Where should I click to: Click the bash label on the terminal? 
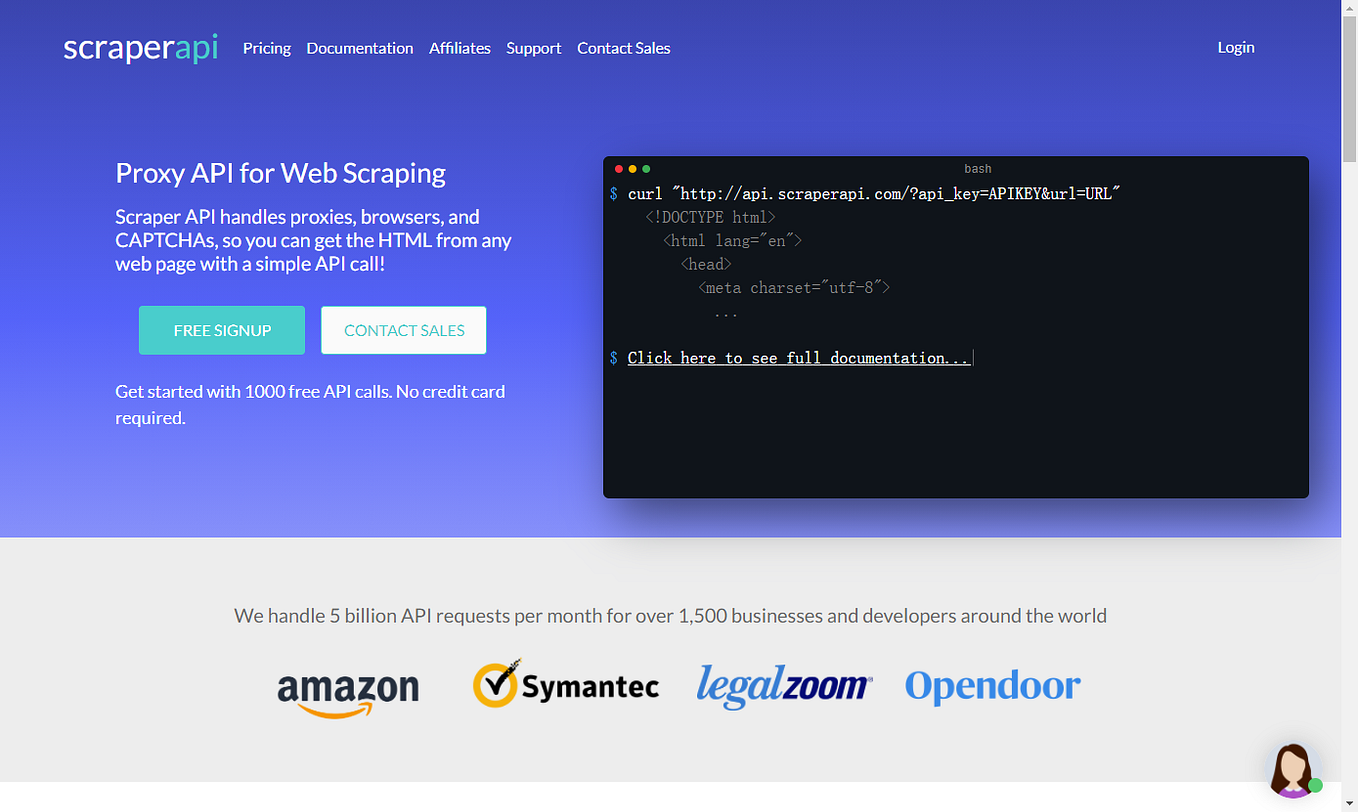pyautogui.click(x=977, y=168)
